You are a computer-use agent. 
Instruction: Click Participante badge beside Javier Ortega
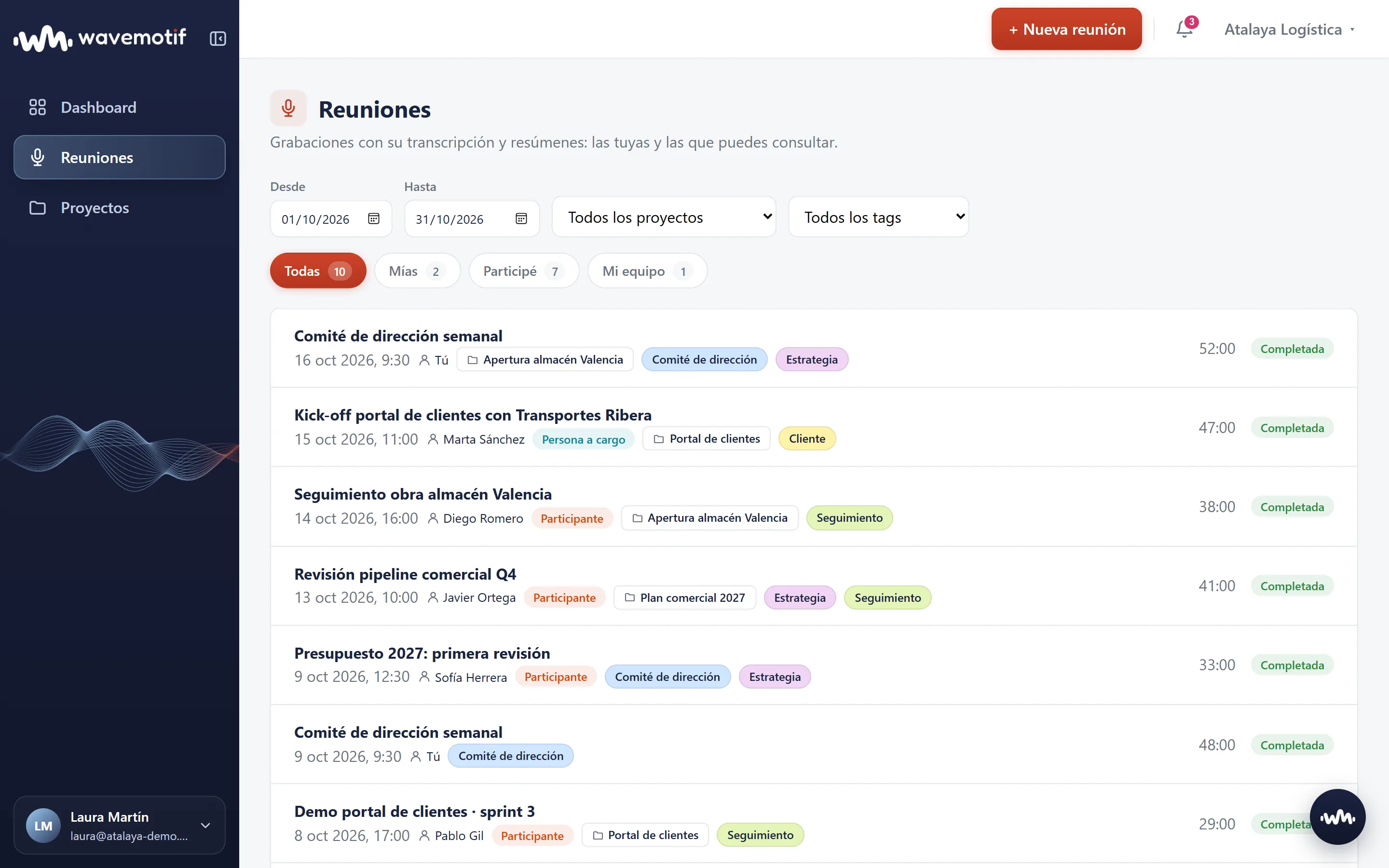tap(564, 597)
